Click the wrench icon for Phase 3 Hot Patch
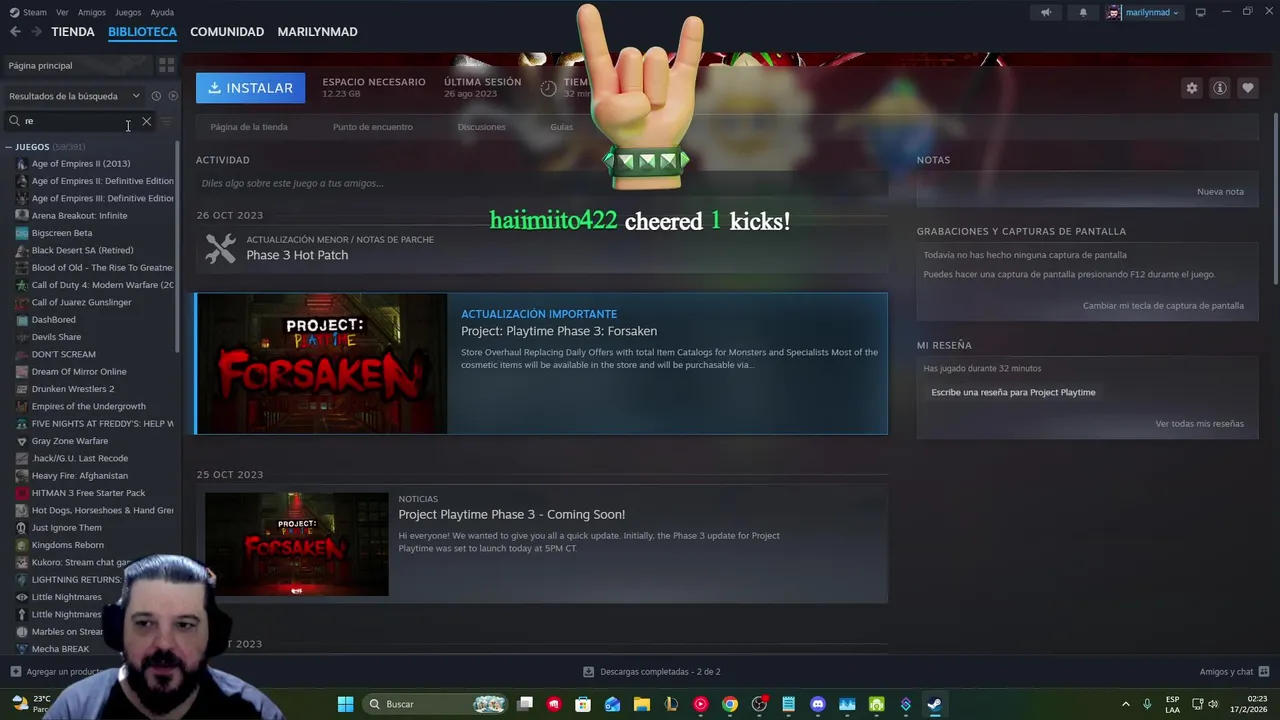 [220, 248]
